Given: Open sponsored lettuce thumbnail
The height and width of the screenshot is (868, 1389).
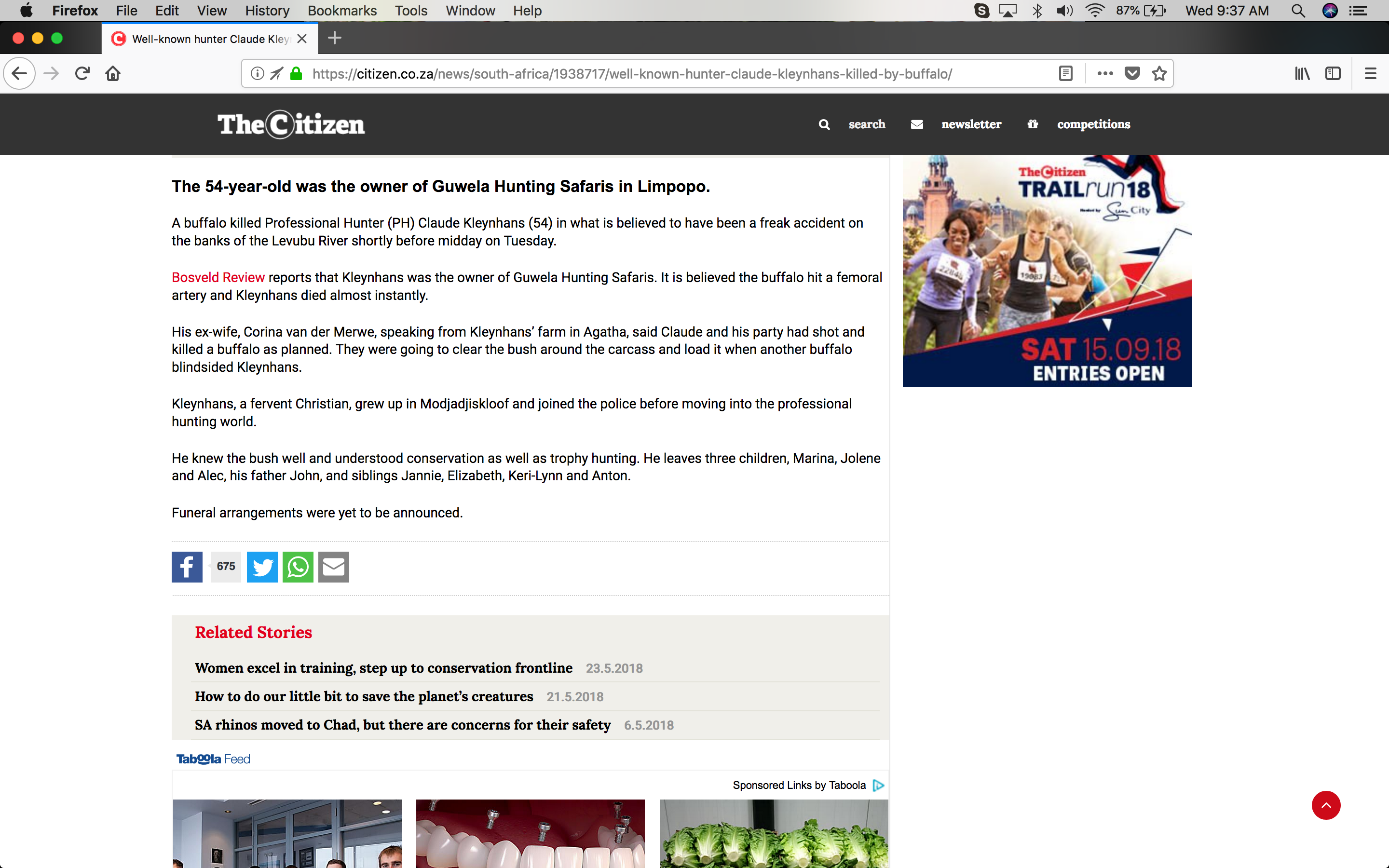Looking at the screenshot, I should pyautogui.click(x=774, y=834).
